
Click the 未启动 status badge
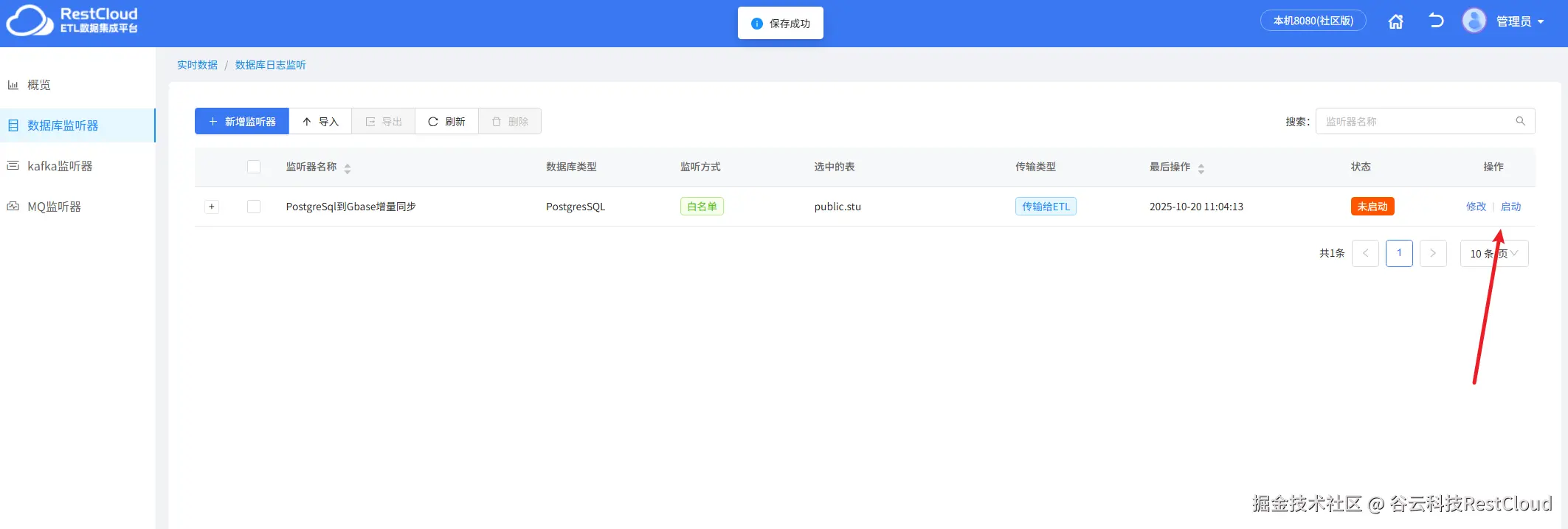[x=1372, y=207]
